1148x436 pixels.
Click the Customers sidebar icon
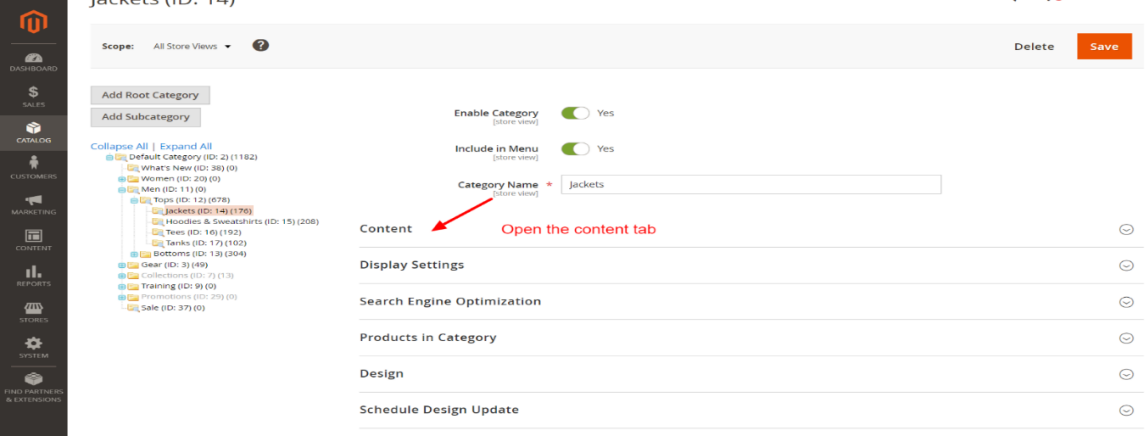[33, 166]
